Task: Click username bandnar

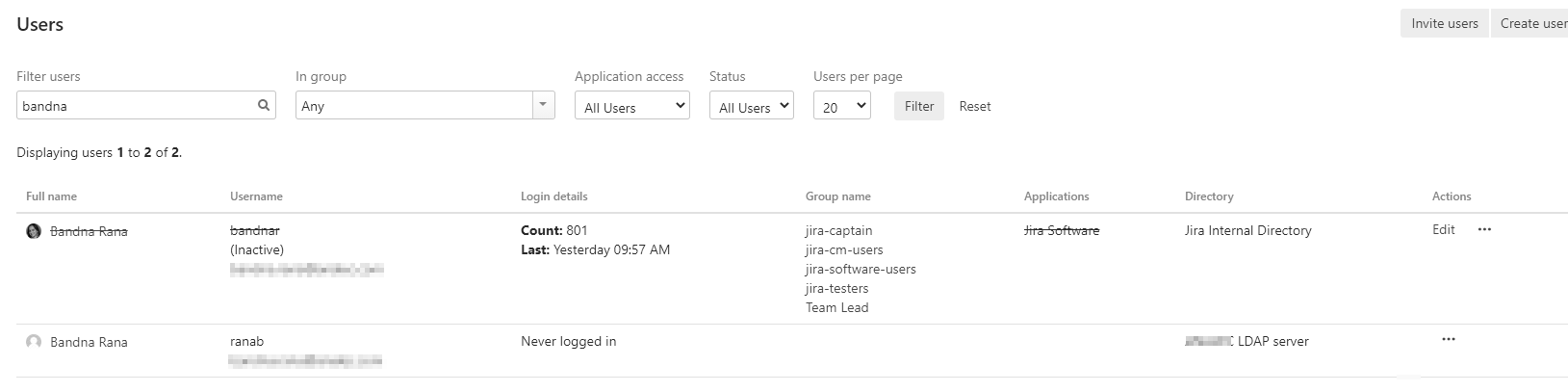Action: [x=255, y=230]
